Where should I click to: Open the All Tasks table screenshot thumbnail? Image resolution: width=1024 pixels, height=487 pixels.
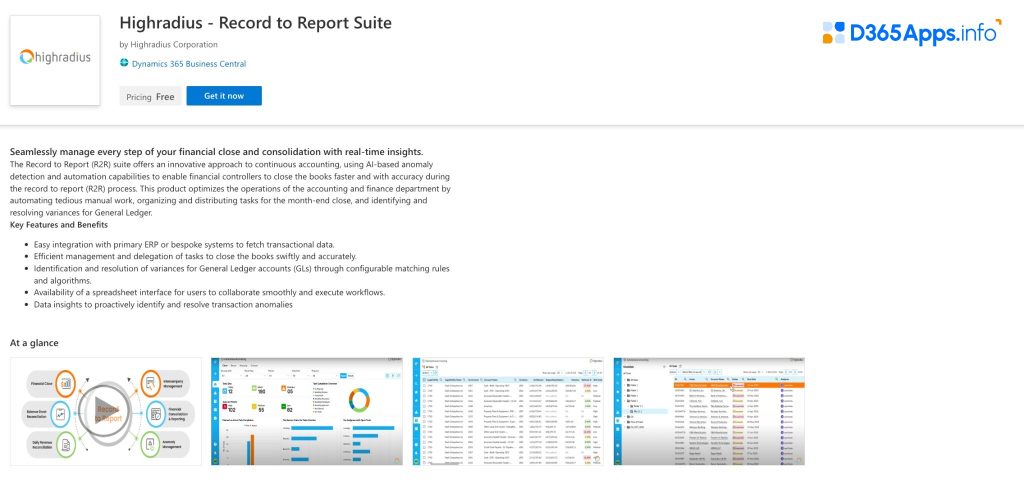[508, 411]
